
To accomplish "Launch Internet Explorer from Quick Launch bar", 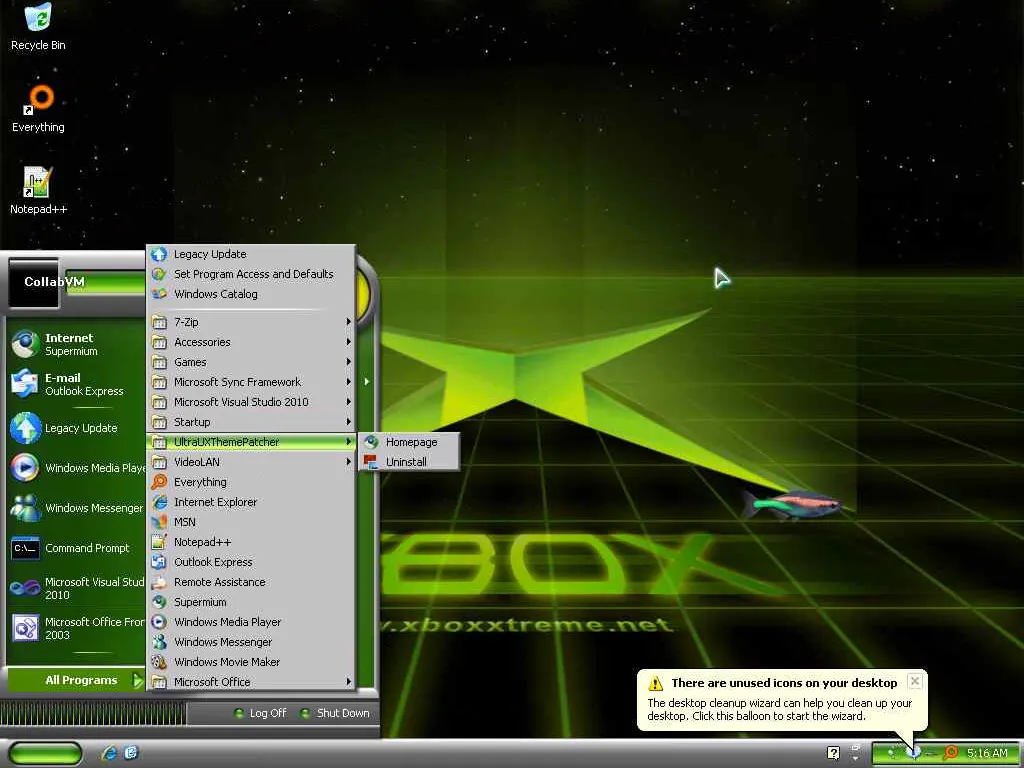I will tap(109, 753).
